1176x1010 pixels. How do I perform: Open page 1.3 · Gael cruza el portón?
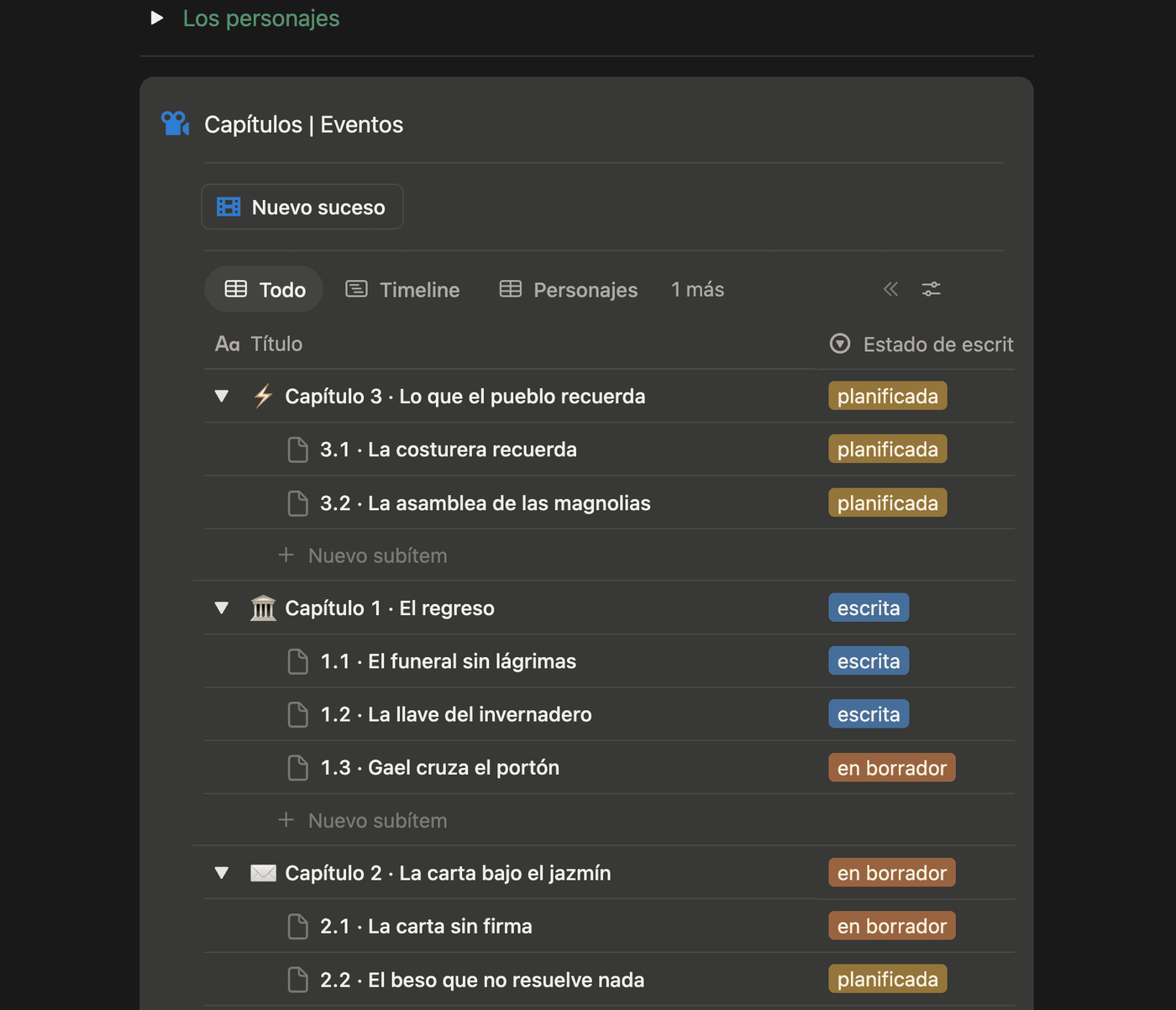440,767
